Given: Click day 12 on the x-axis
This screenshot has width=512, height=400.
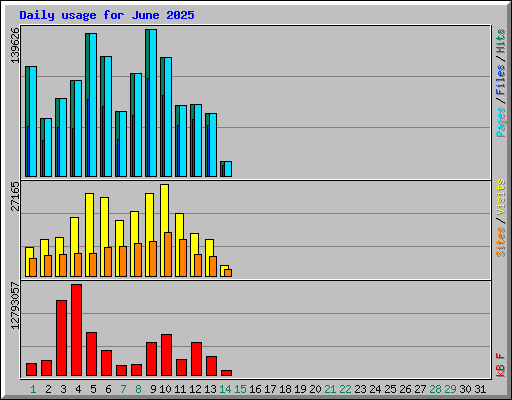Looking at the screenshot, I should coord(195,389).
